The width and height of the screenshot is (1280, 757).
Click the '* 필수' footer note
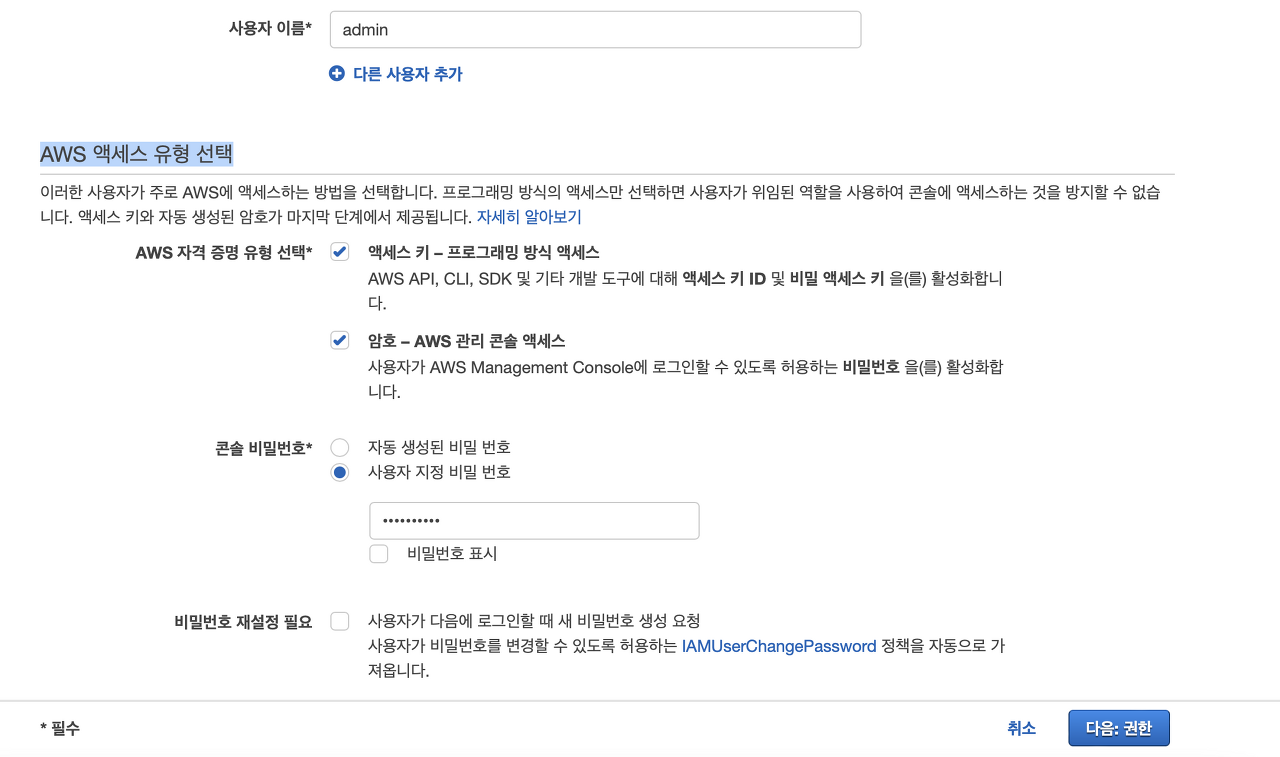60,728
